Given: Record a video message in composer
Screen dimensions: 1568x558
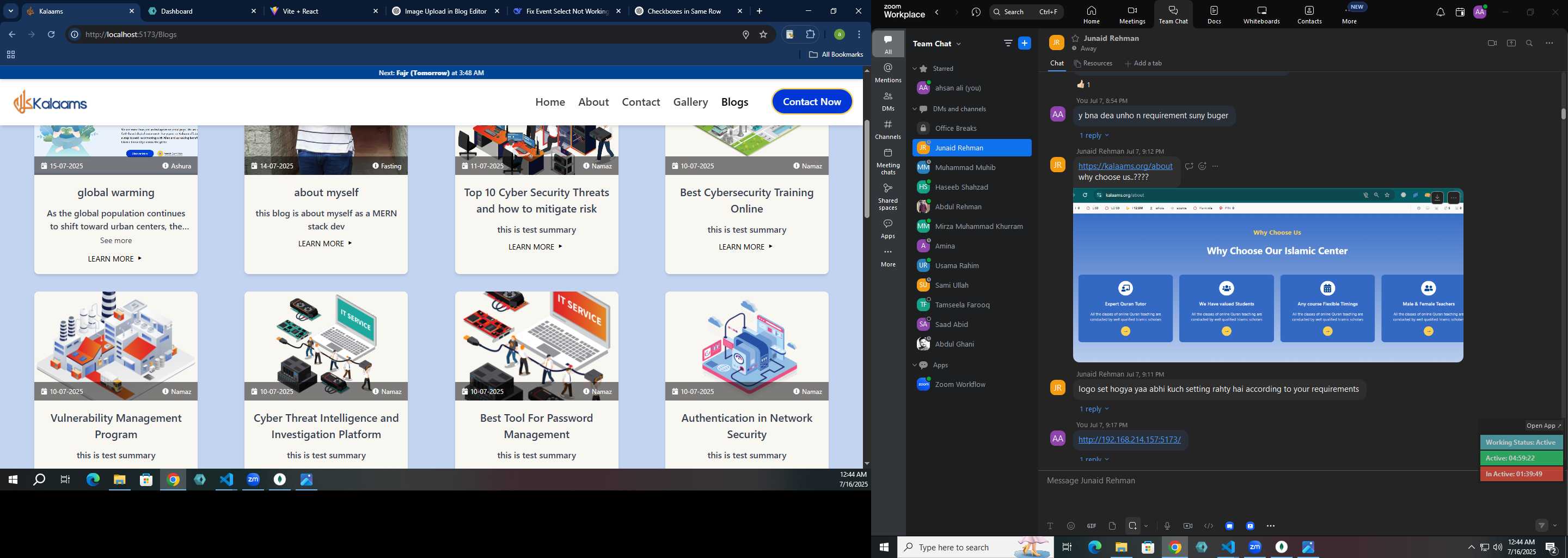Looking at the screenshot, I should tap(1187, 526).
